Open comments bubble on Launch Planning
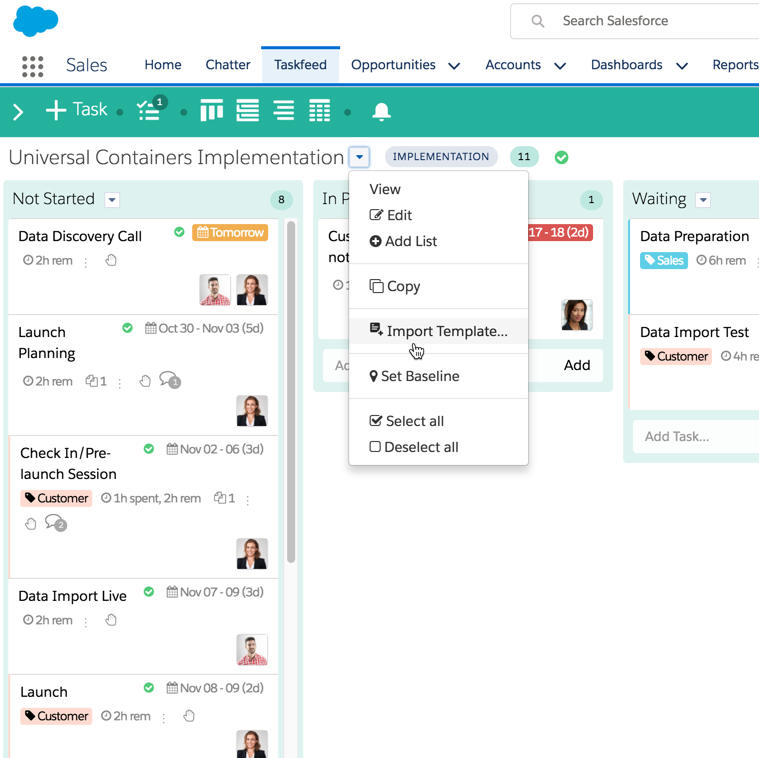The width and height of the screenshot is (759, 758). (169, 380)
